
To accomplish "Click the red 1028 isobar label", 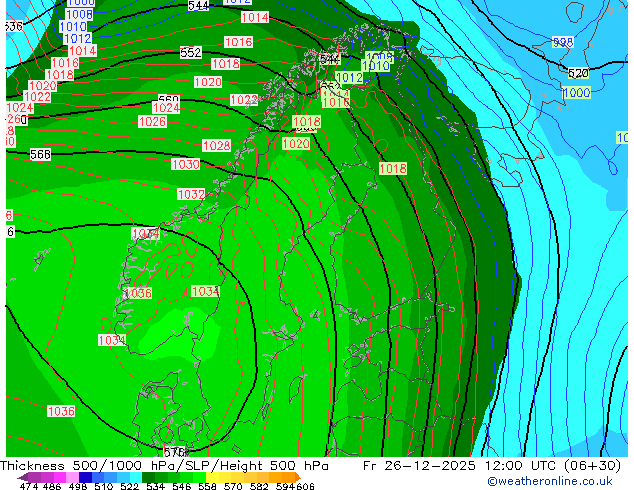I will coord(217,146).
